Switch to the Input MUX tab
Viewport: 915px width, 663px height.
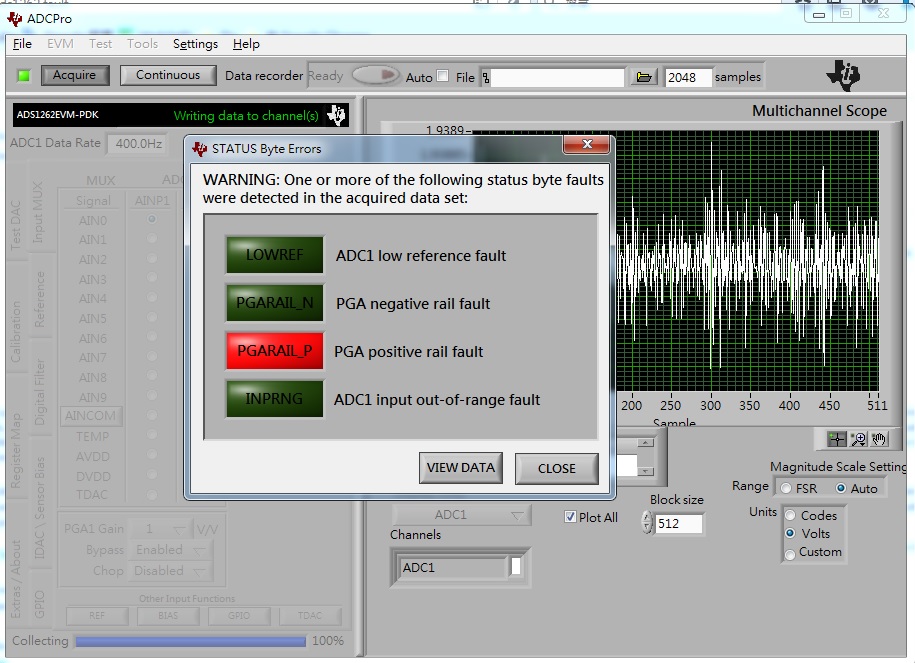point(38,211)
